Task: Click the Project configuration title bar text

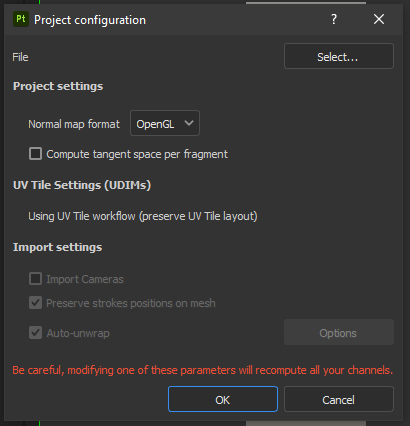Action: pos(90,20)
